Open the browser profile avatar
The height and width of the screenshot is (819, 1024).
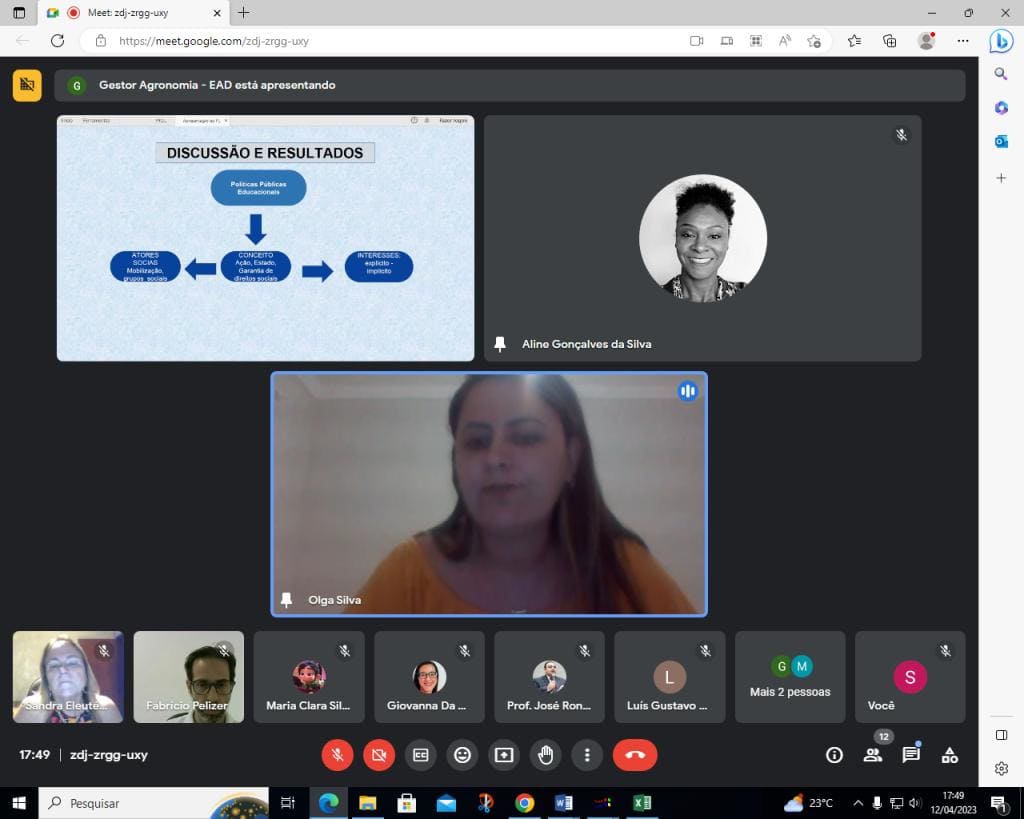coord(926,41)
